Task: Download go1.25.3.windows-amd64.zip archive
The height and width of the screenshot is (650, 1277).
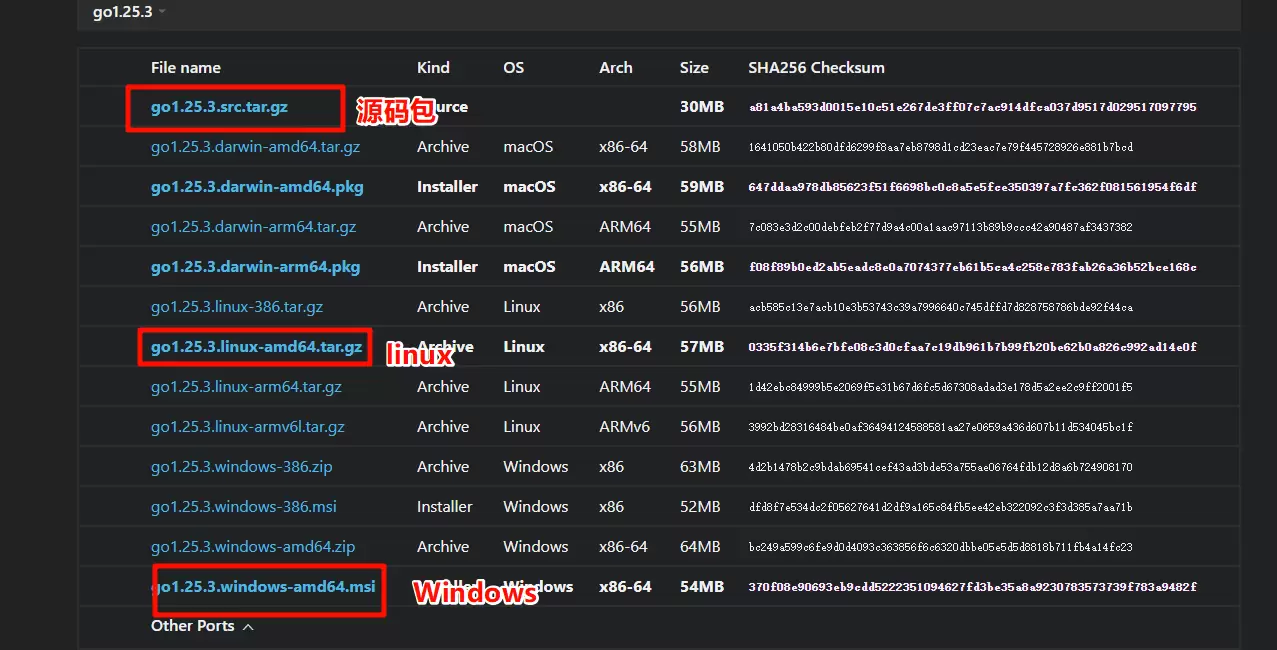Action: click(253, 547)
